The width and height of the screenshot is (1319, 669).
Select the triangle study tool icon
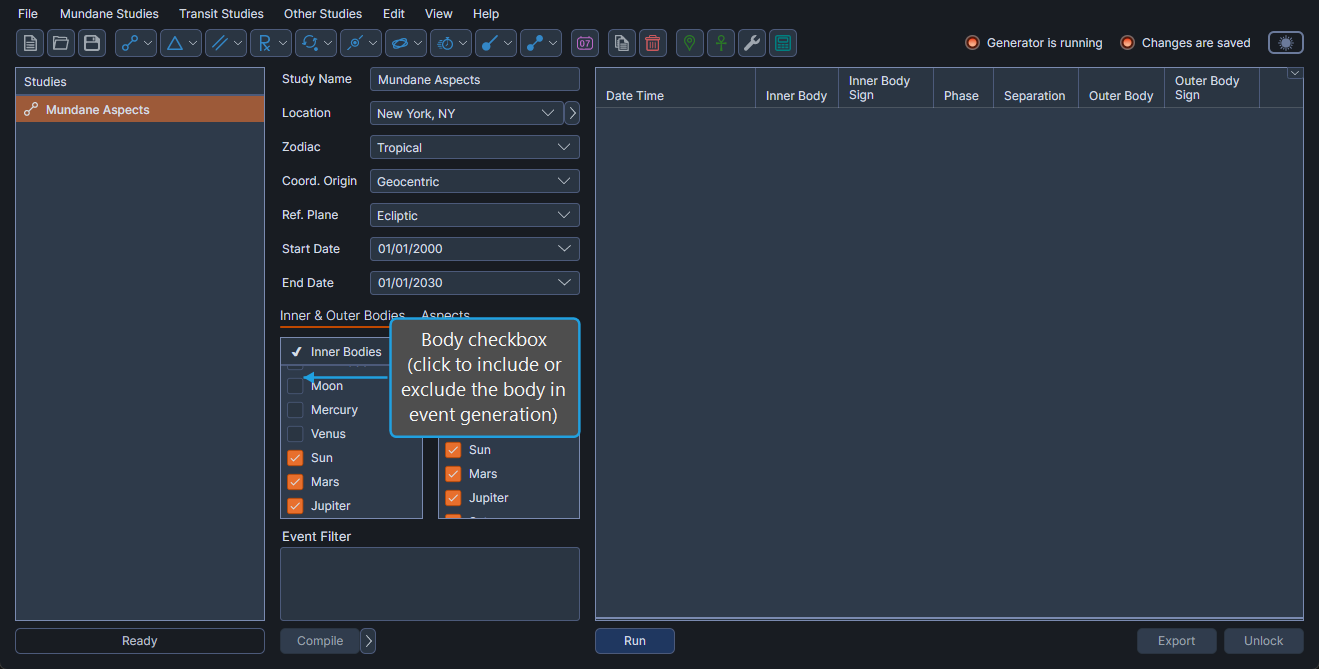[x=174, y=43]
